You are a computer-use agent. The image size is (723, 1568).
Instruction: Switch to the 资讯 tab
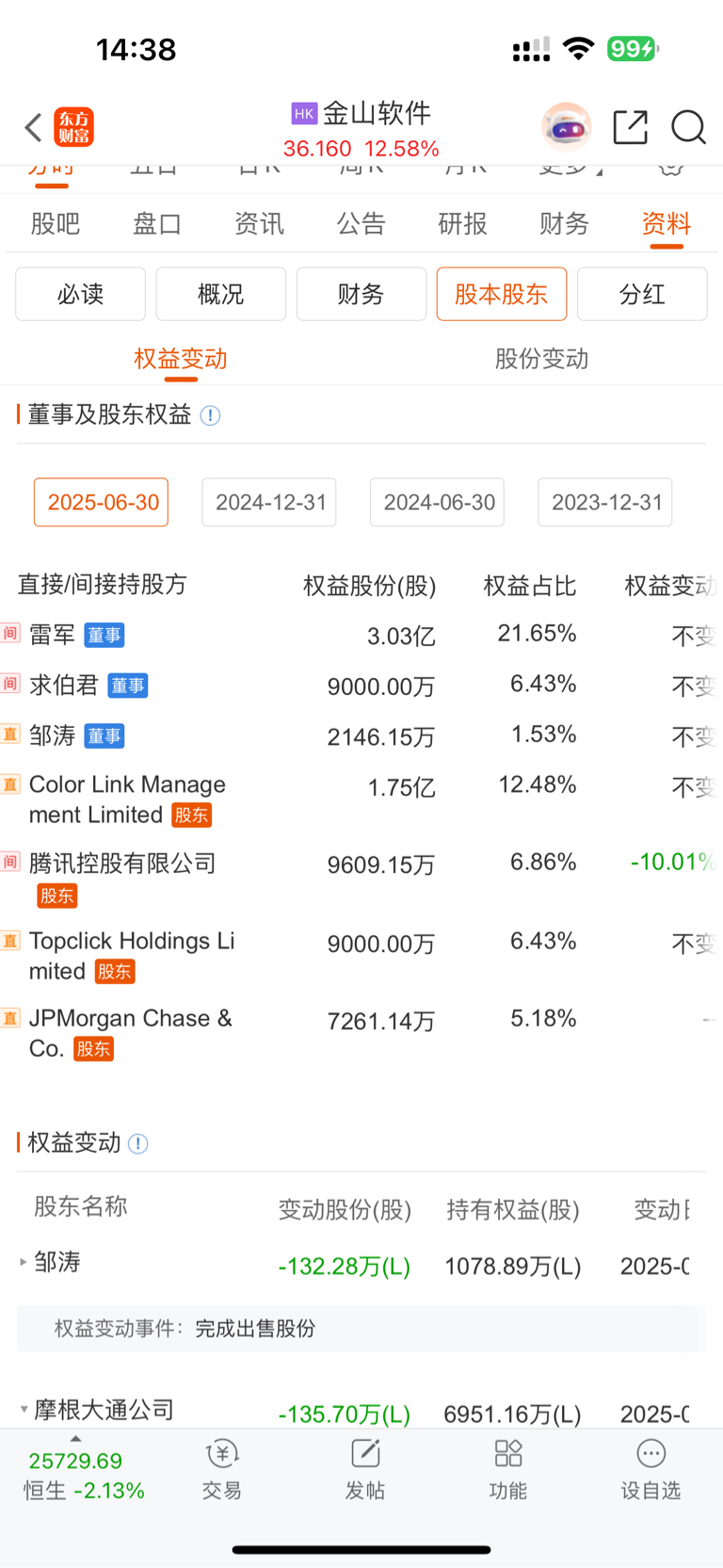pyautogui.click(x=259, y=224)
